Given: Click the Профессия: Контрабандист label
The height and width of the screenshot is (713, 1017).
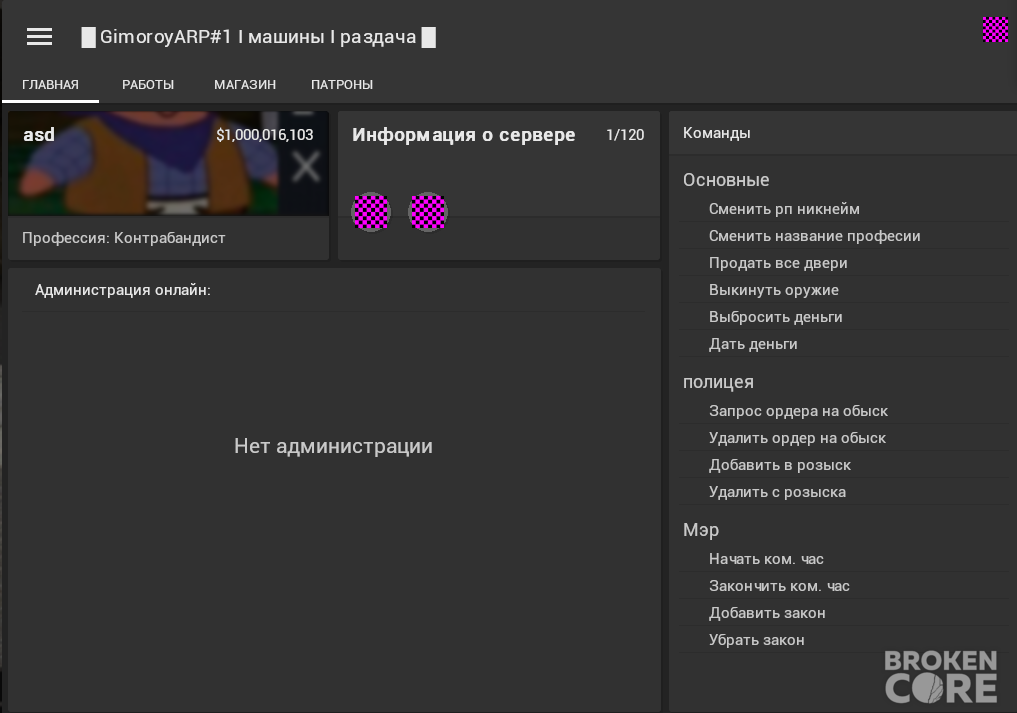Looking at the screenshot, I should coord(124,238).
